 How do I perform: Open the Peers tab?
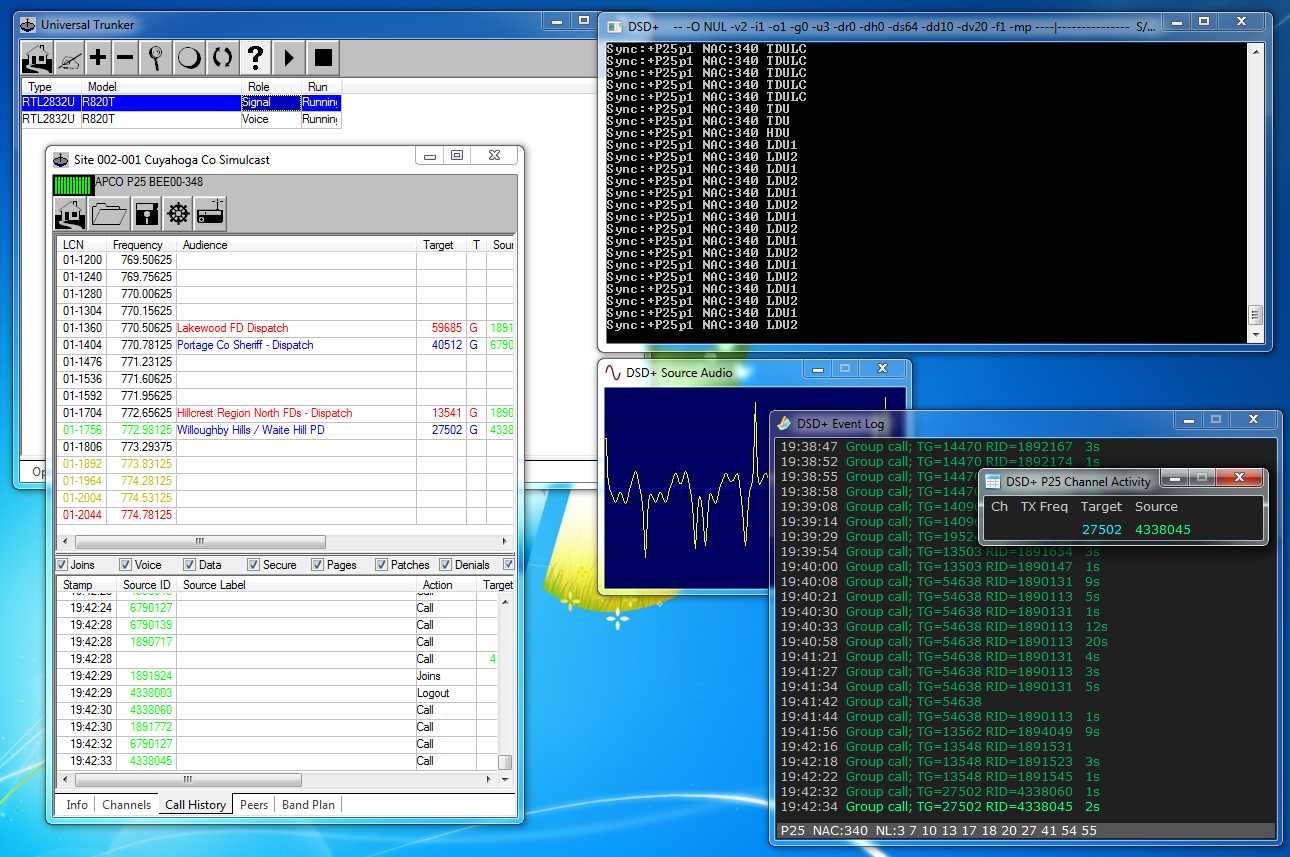coord(254,804)
